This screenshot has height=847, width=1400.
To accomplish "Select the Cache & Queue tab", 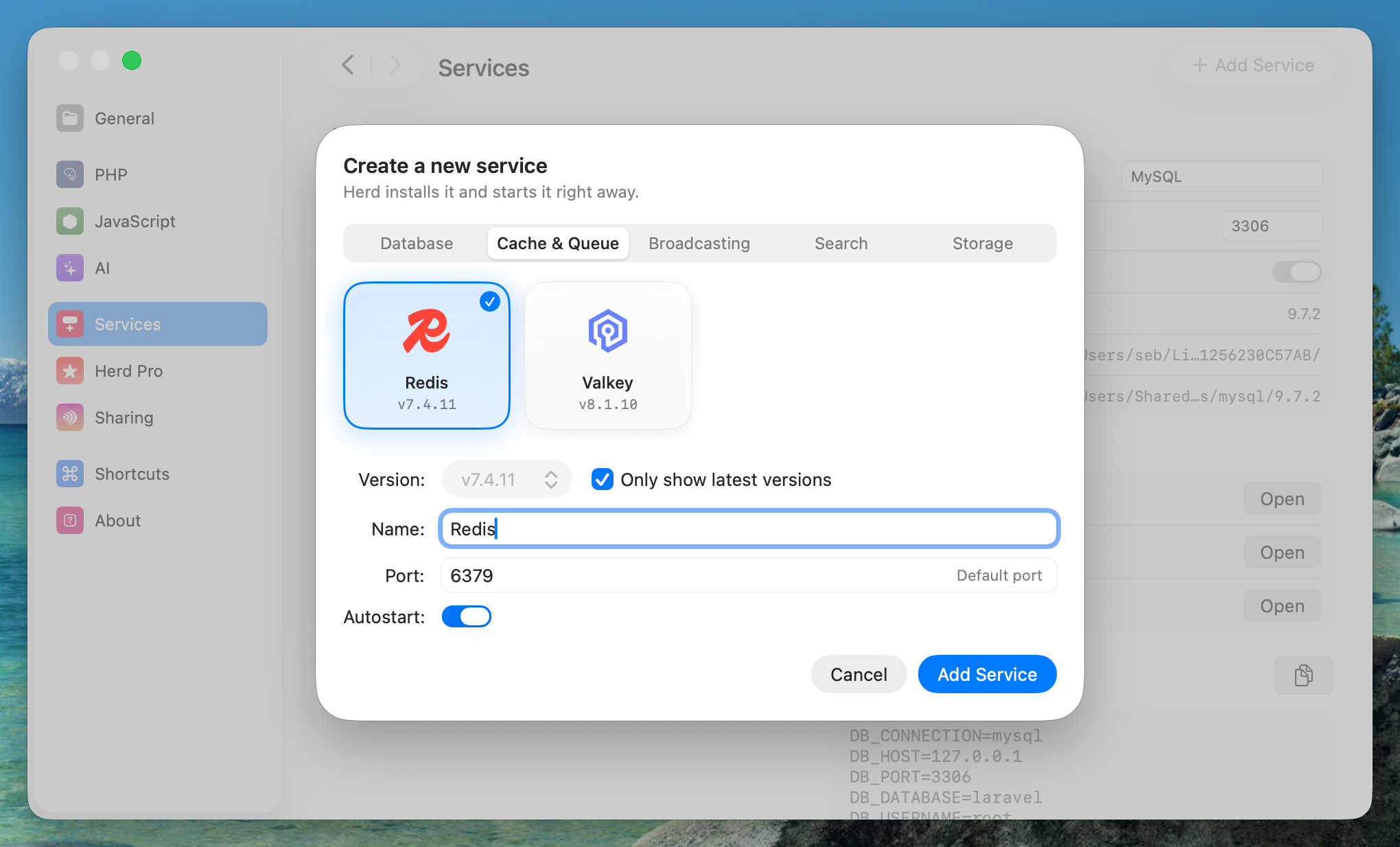I will point(558,243).
